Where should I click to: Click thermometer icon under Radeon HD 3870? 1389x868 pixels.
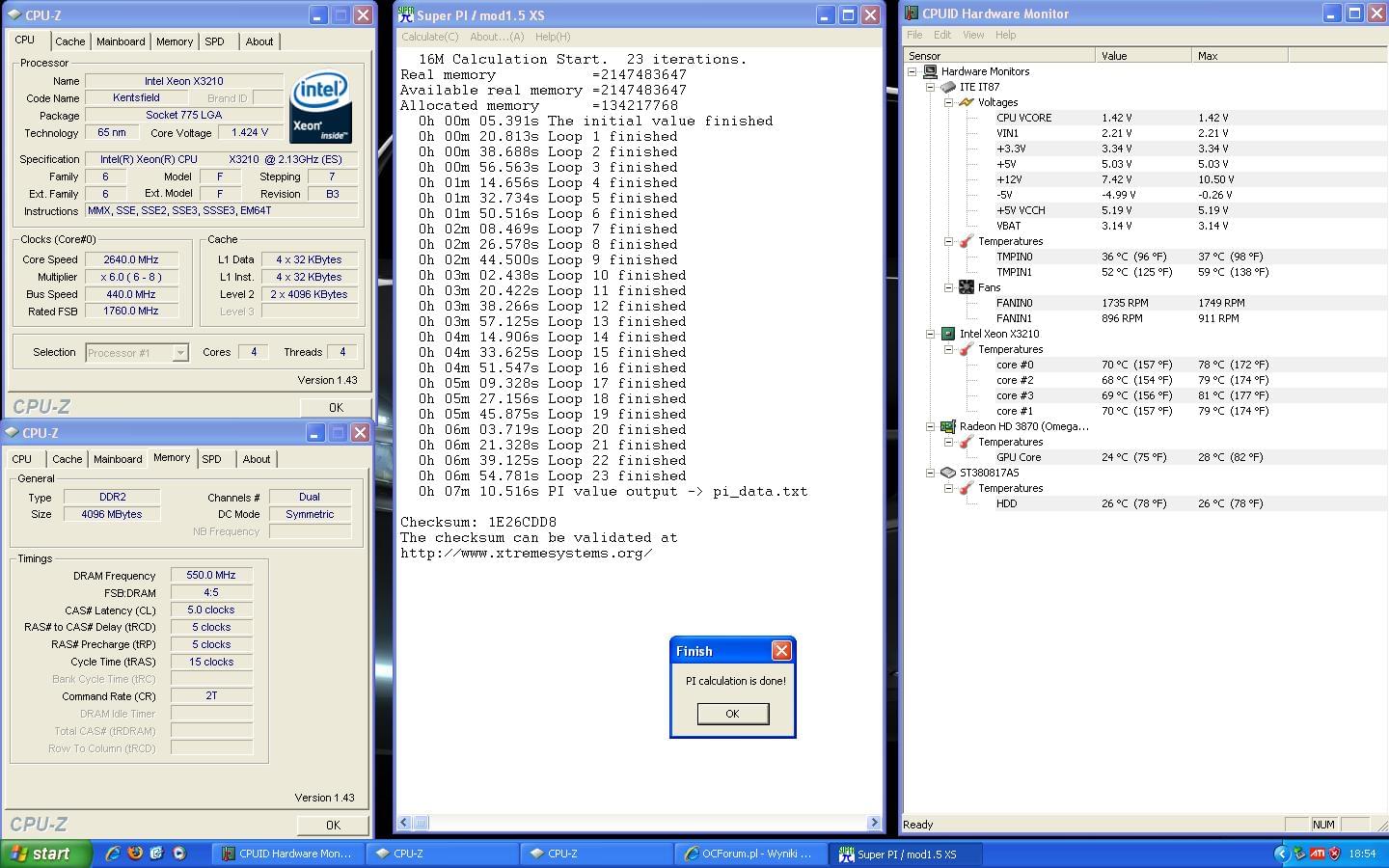click(967, 442)
